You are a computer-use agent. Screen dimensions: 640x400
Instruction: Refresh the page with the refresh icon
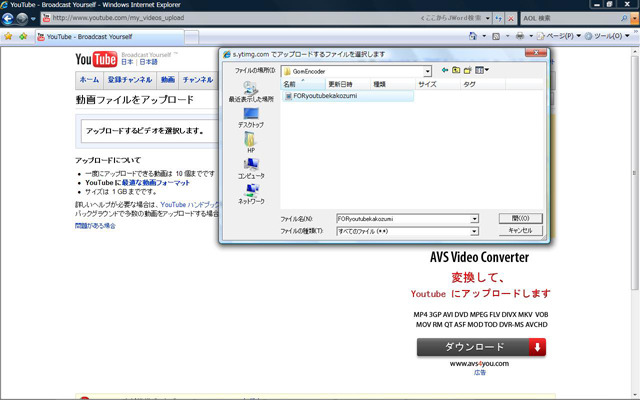coord(498,18)
